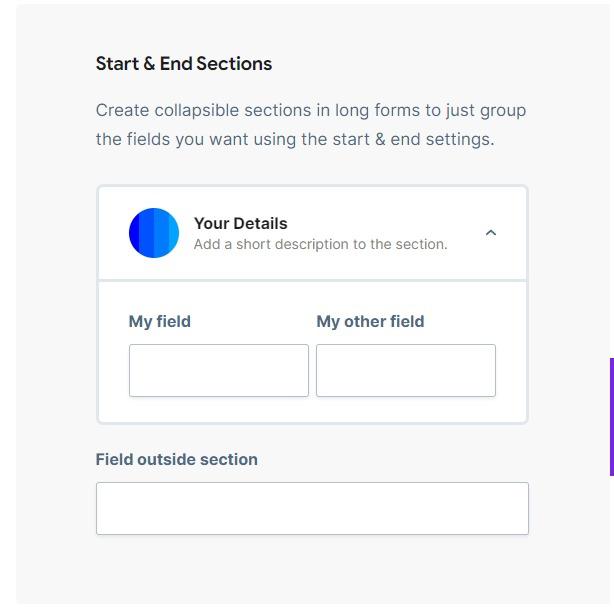The height and width of the screenshot is (612, 614).
Task: Focus the My field text input
Action: [x=218, y=370]
